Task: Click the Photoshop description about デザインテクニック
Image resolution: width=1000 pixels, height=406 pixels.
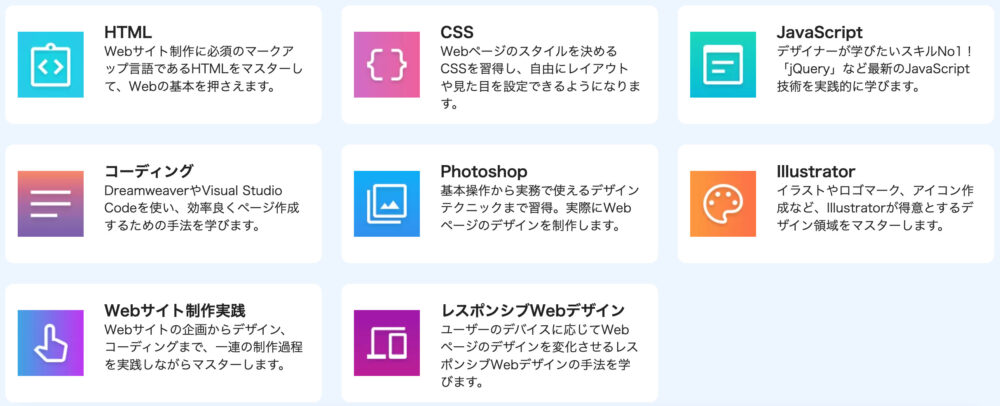Action: (x=540, y=208)
